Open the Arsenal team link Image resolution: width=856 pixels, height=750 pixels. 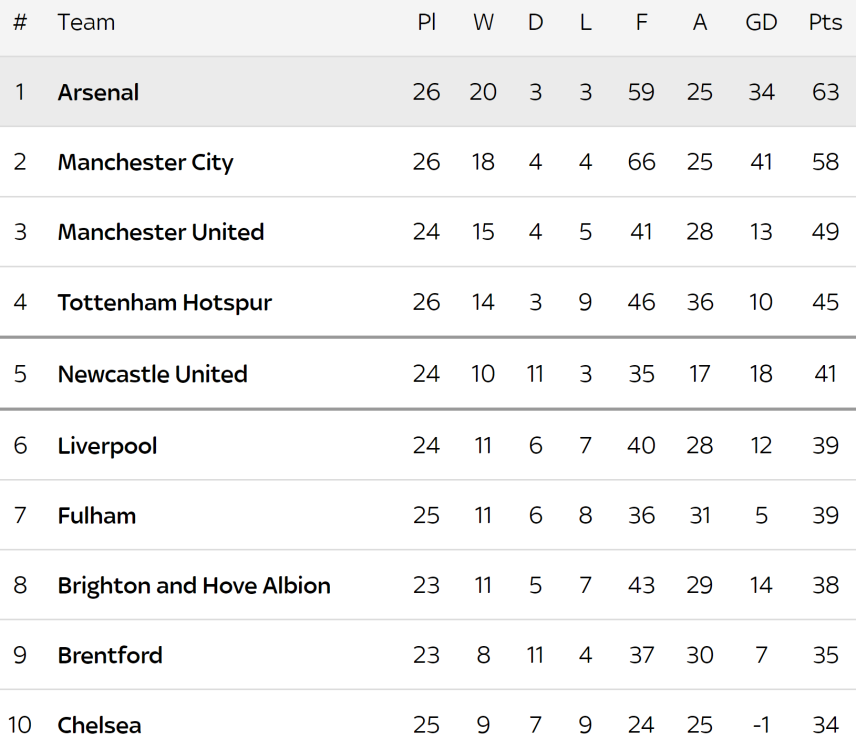click(x=98, y=92)
